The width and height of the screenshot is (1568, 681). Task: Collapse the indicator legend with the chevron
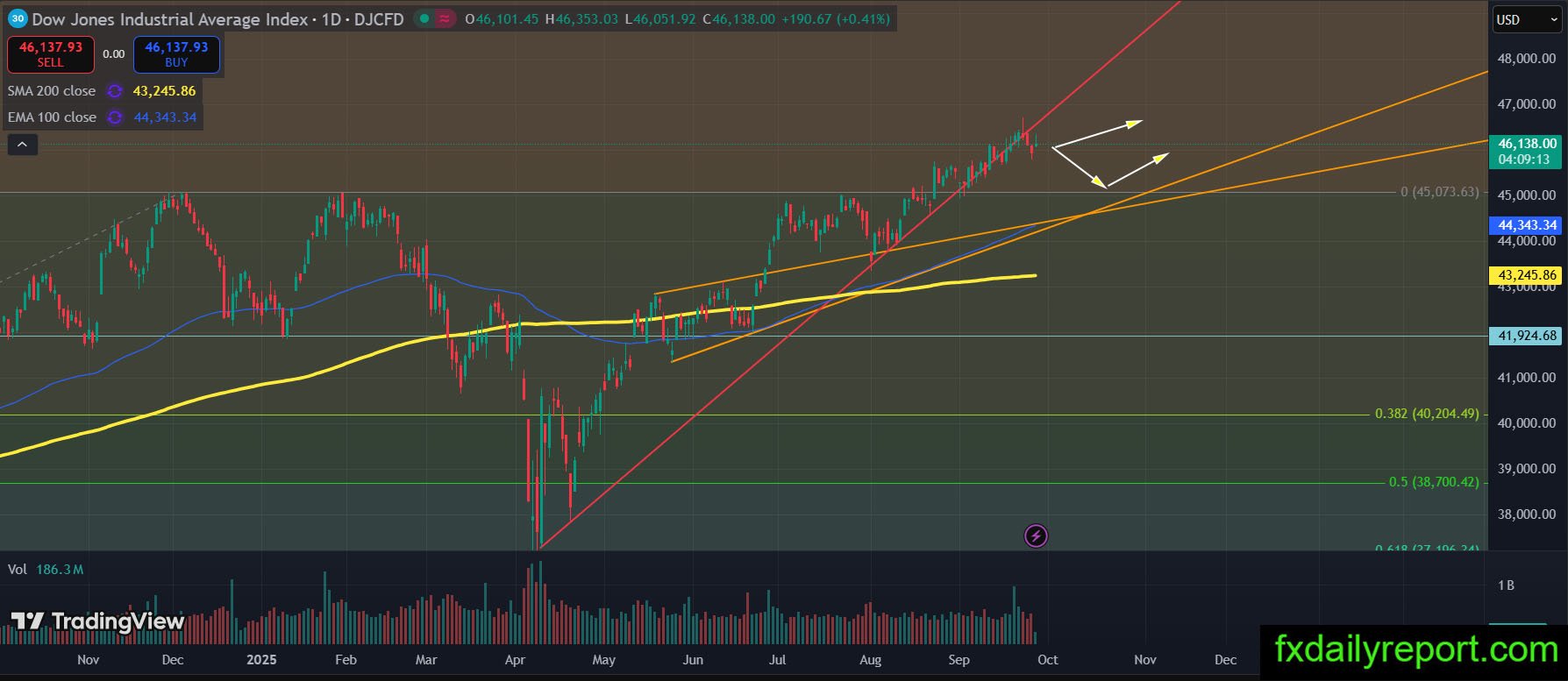[23, 145]
